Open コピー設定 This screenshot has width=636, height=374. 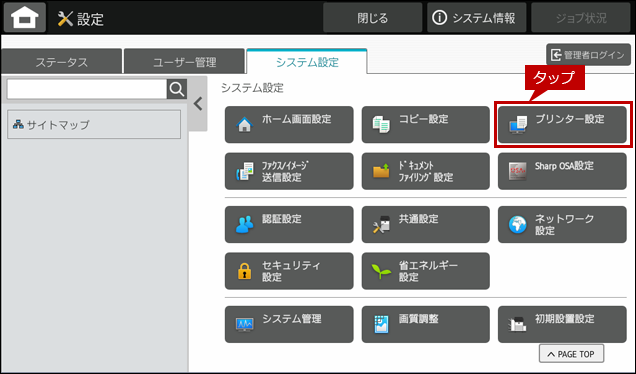coord(425,125)
